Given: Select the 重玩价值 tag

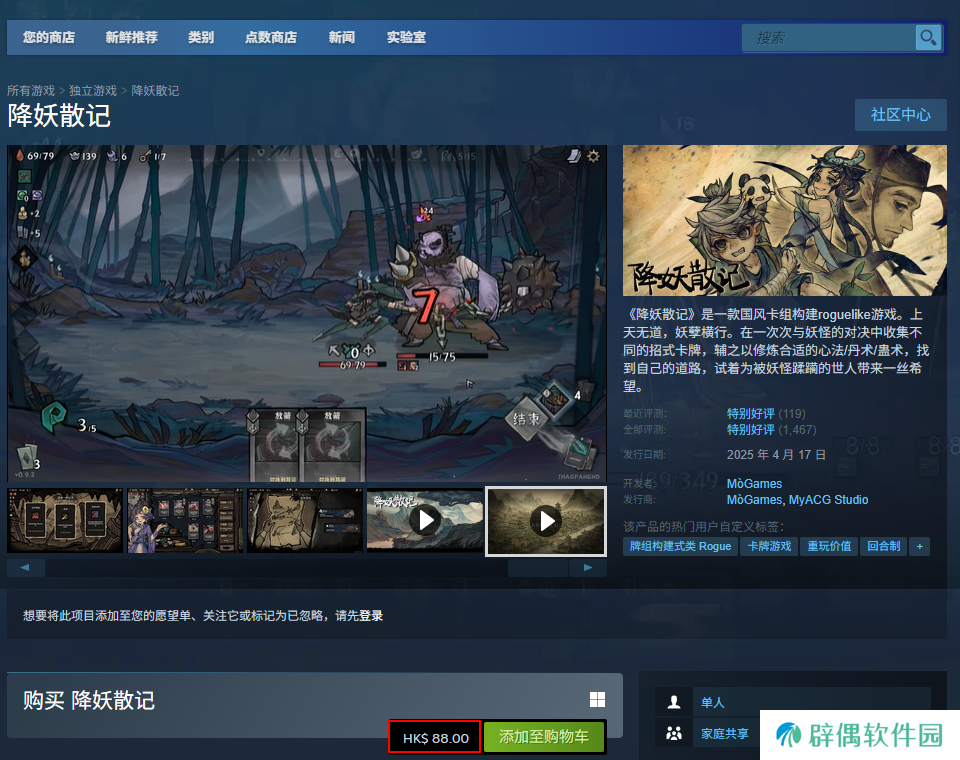Looking at the screenshot, I should 829,546.
